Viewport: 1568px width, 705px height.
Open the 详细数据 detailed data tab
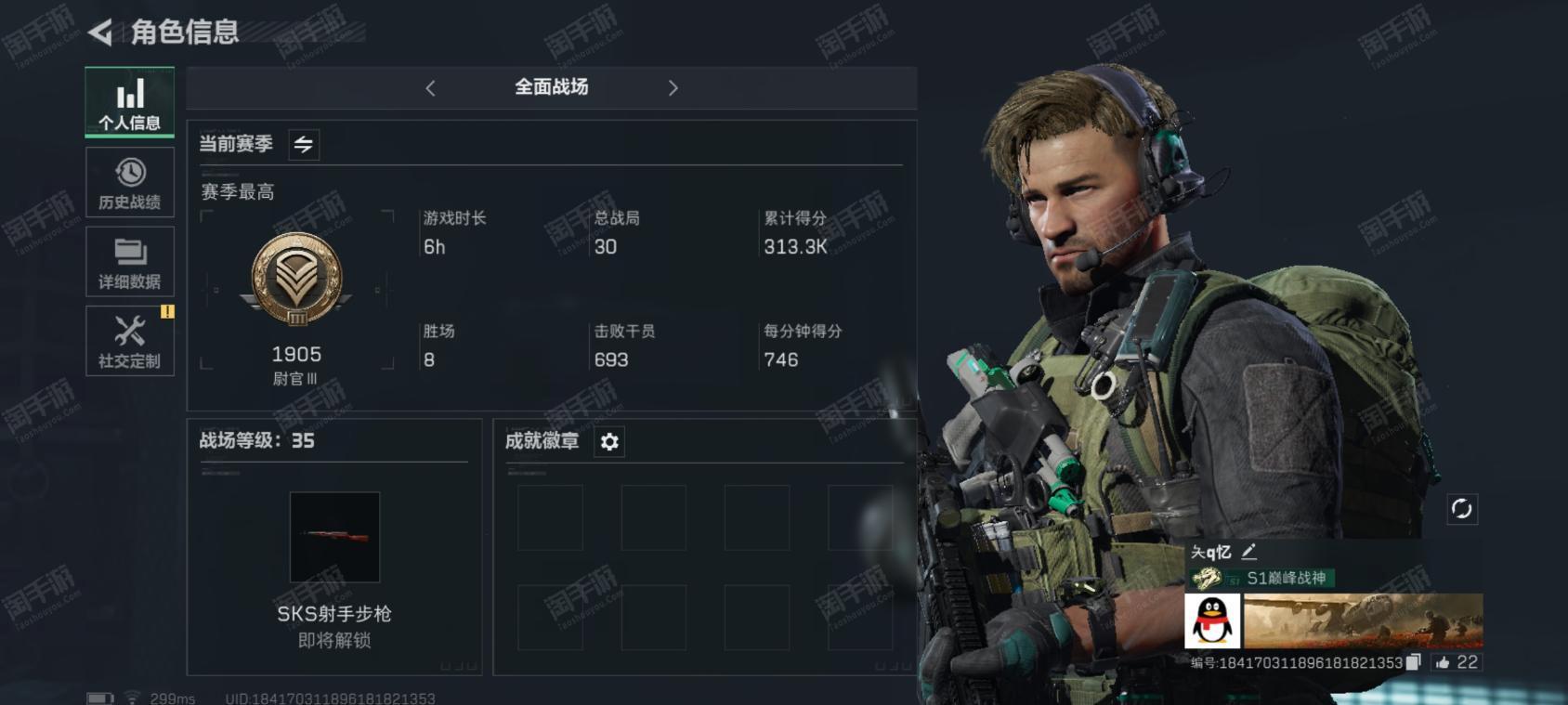(129, 262)
